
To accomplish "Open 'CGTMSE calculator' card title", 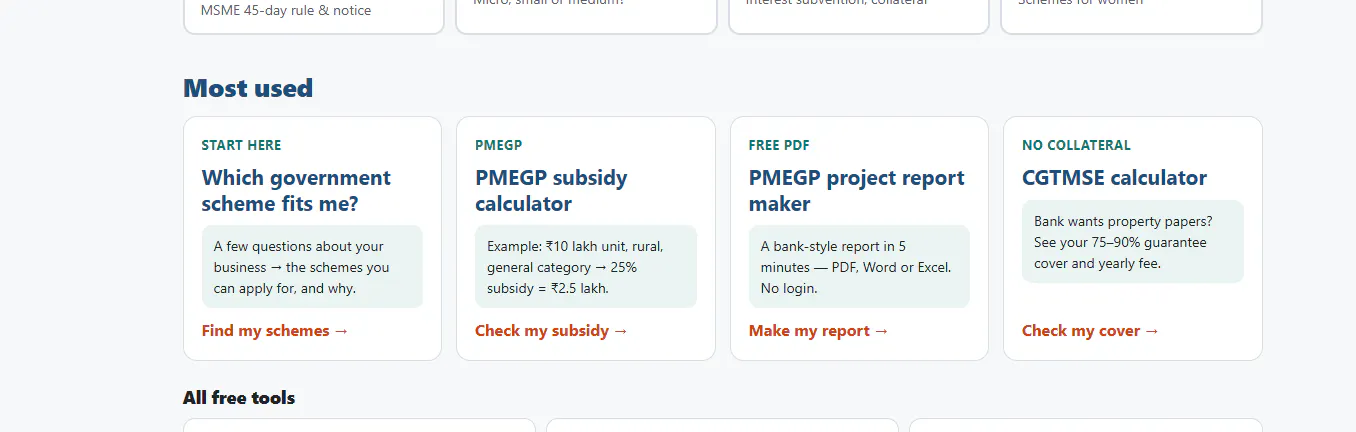I will click(x=1114, y=178).
